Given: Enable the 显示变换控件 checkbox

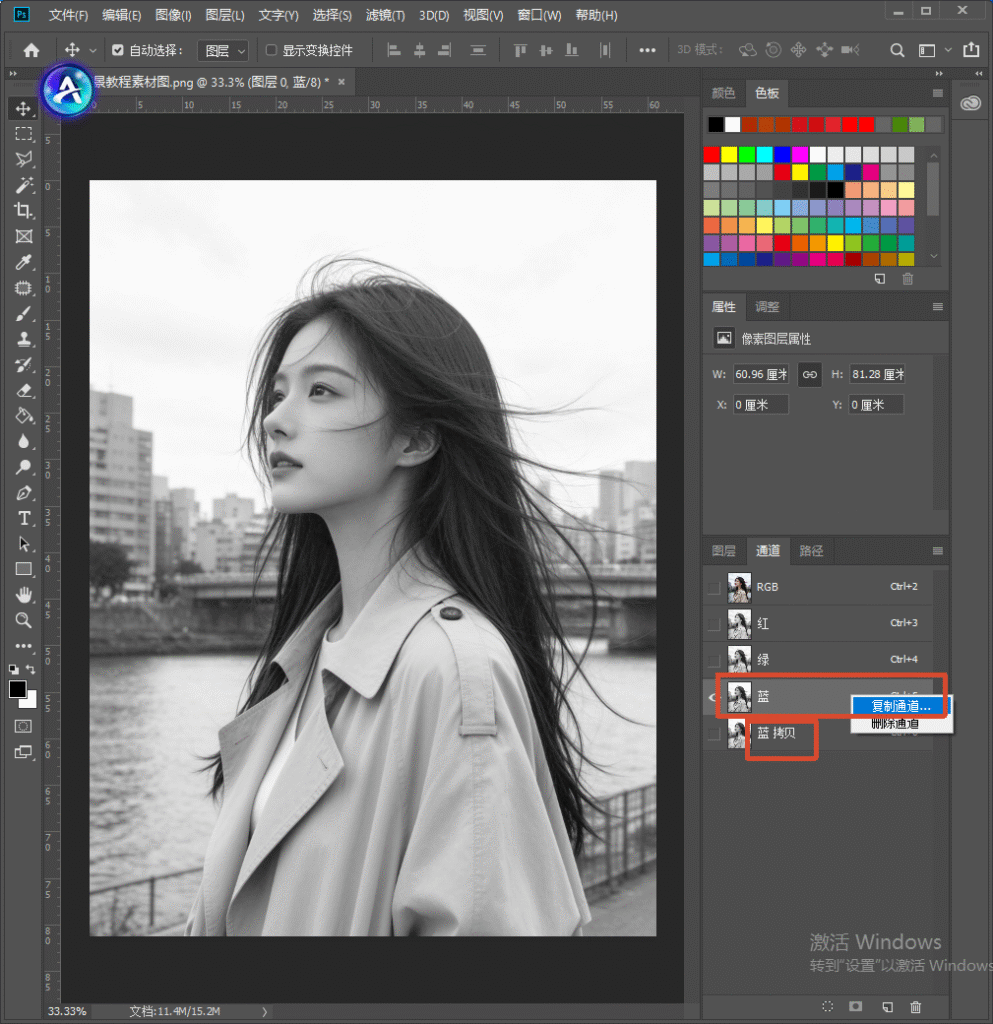Looking at the screenshot, I should [x=271, y=50].
